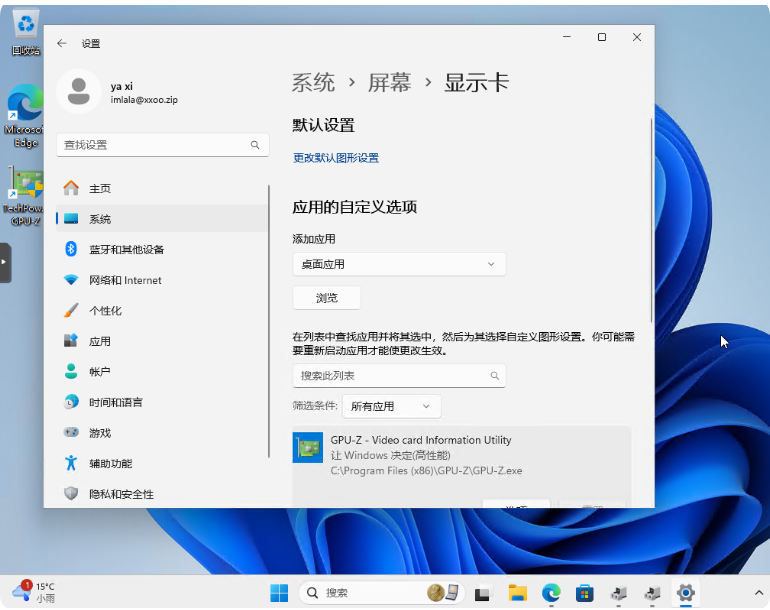Click the 应用 apps icon in sidebar
The height and width of the screenshot is (610, 770).
pos(71,341)
